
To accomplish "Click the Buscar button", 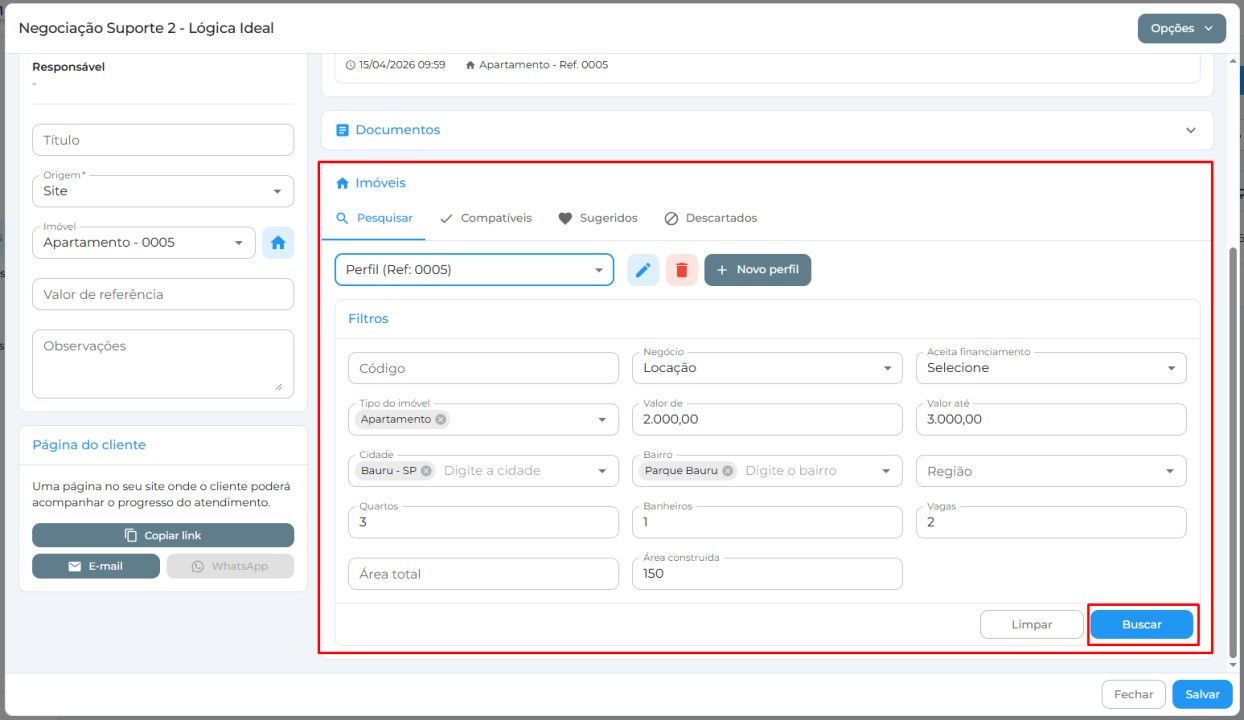I will coord(1142,624).
